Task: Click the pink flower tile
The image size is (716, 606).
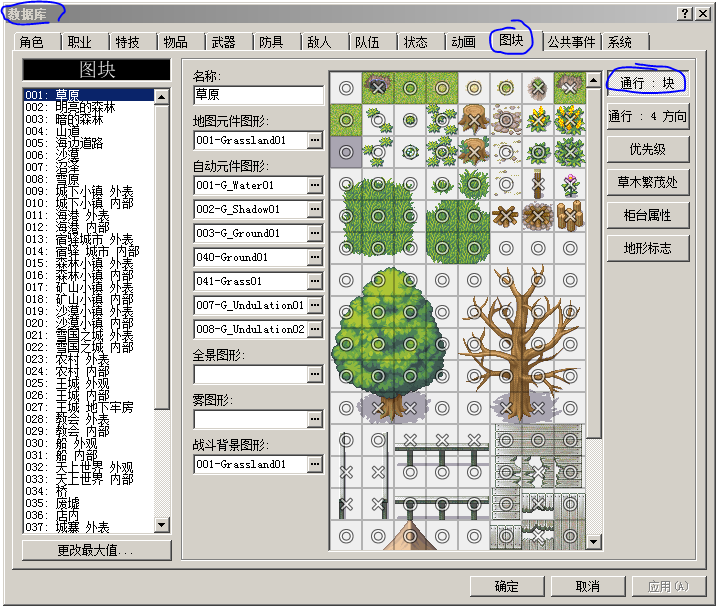Action: click(570, 184)
